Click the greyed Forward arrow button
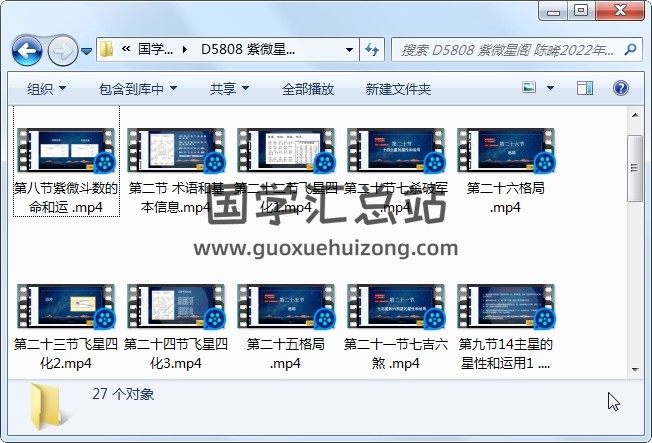The image size is (652, 443). click(63, 51)
